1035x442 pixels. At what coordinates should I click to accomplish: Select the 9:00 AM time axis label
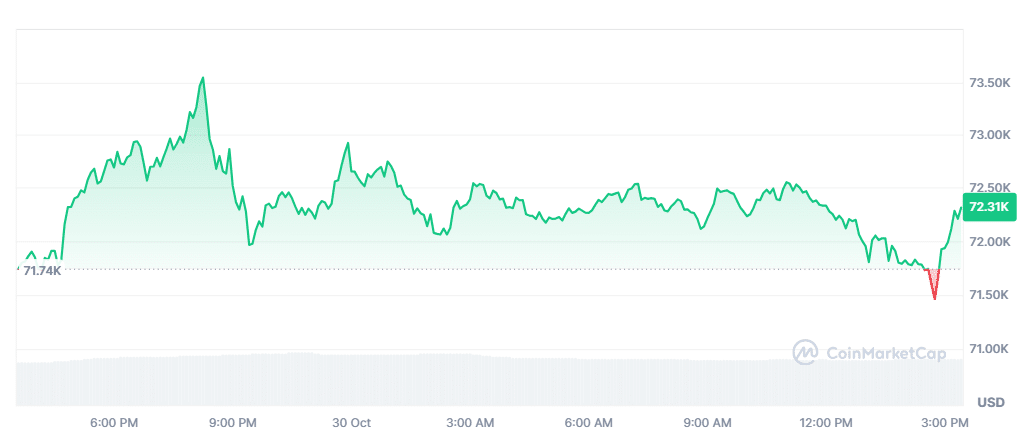[708, 423]
